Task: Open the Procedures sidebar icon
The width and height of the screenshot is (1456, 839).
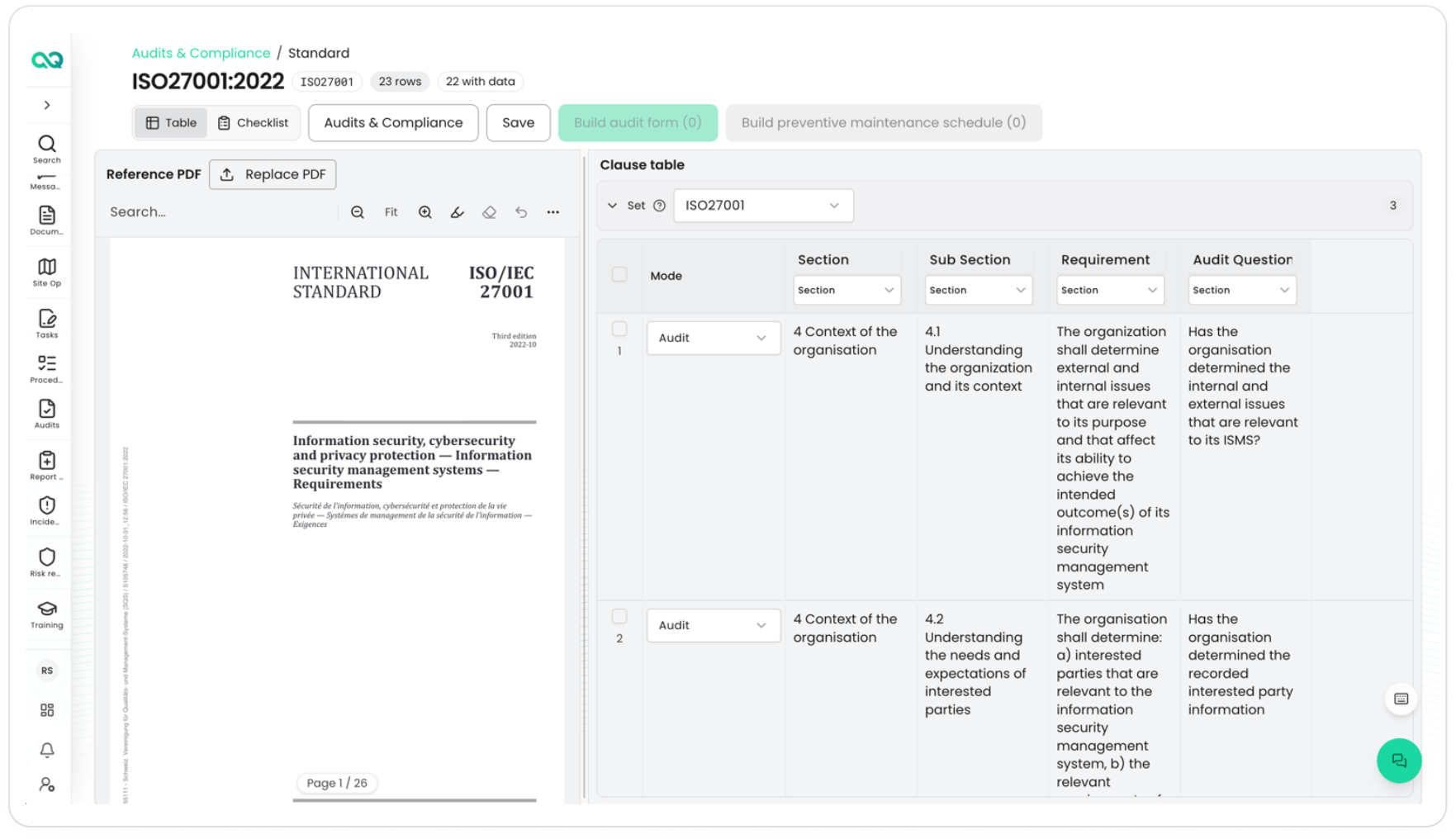Action: tap(47, 369)
